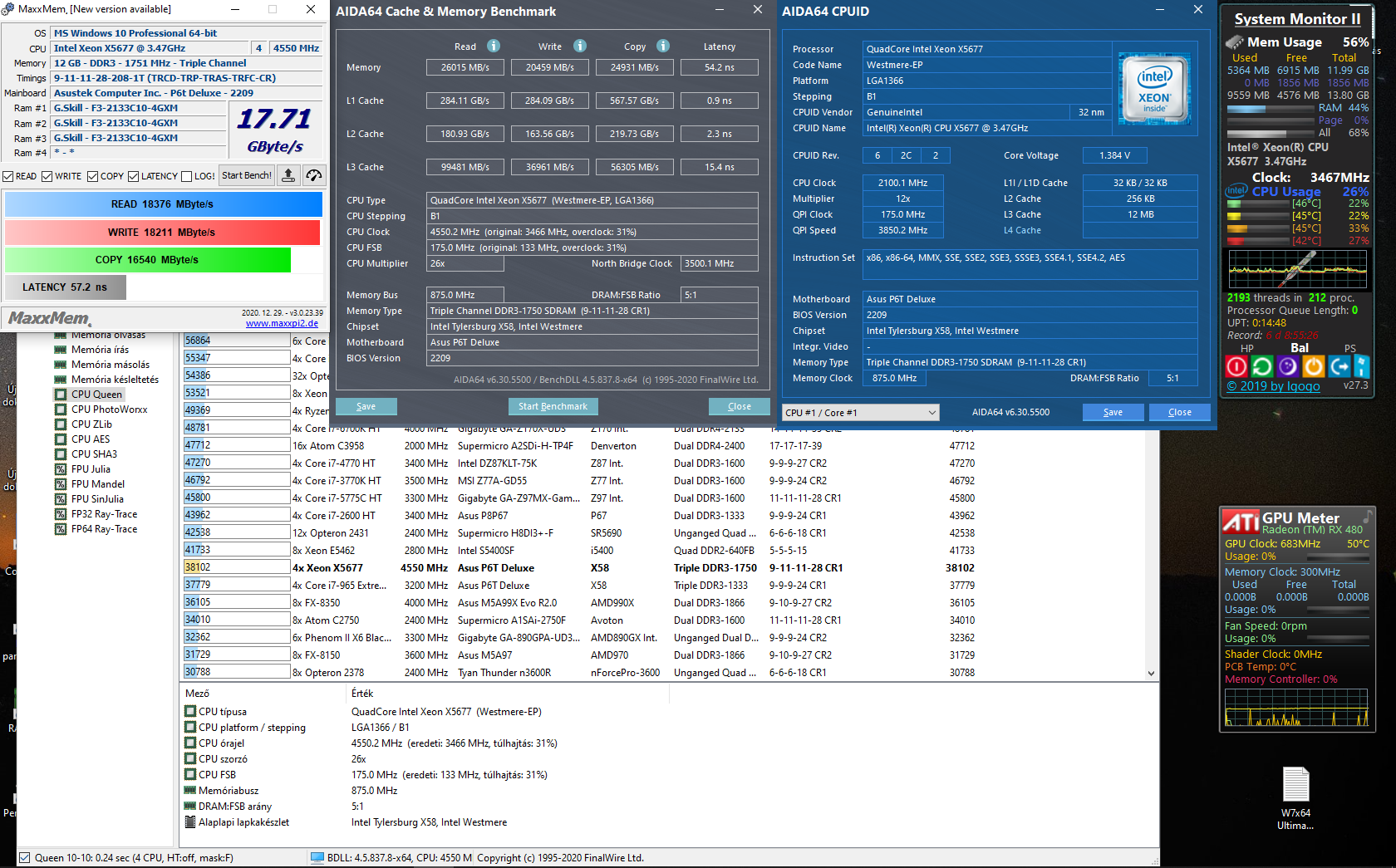Click the info icon next to Copy
Screen dimensions: 1396x868
[663, 46]
